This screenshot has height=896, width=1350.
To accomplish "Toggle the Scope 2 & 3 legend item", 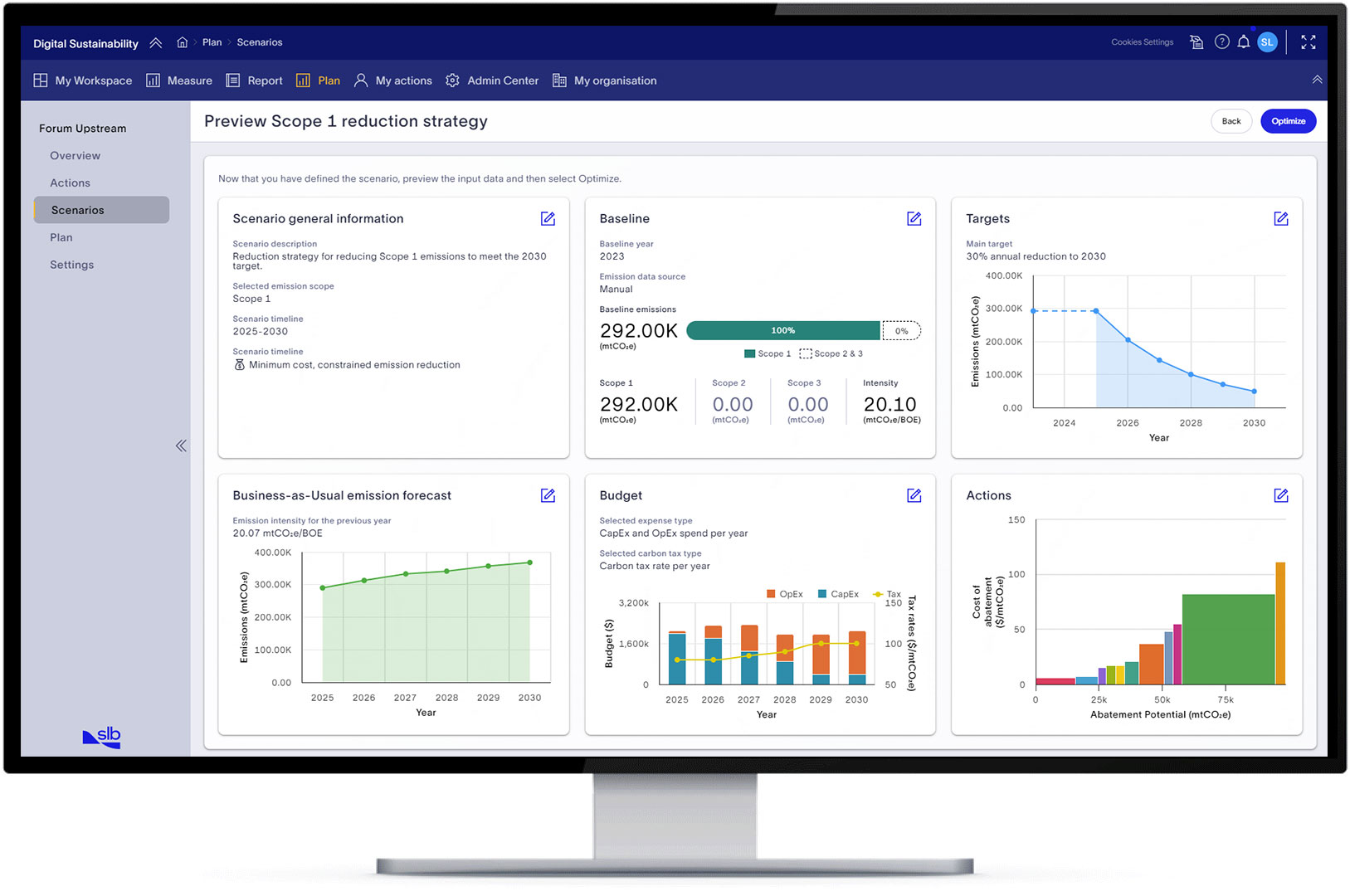I will coord(831,353).
